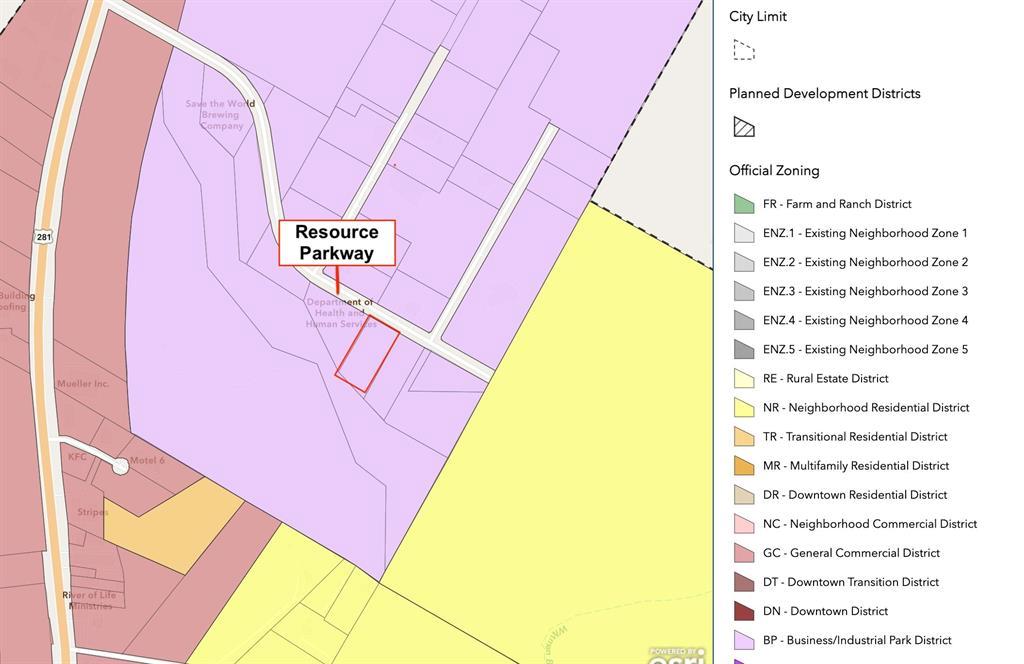Click the Resource Parkway callout label

click(337, 243)
